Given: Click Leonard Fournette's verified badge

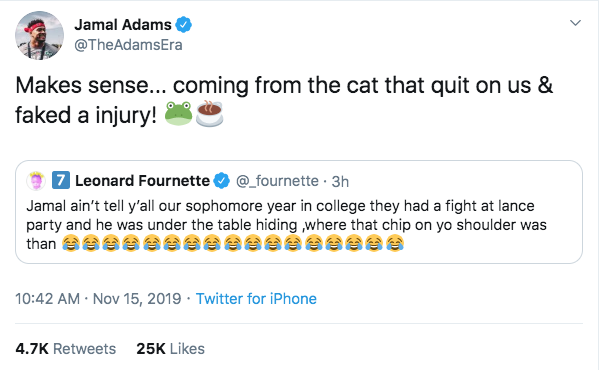Looking at the screenshot, I should click(x=222, y=181).
